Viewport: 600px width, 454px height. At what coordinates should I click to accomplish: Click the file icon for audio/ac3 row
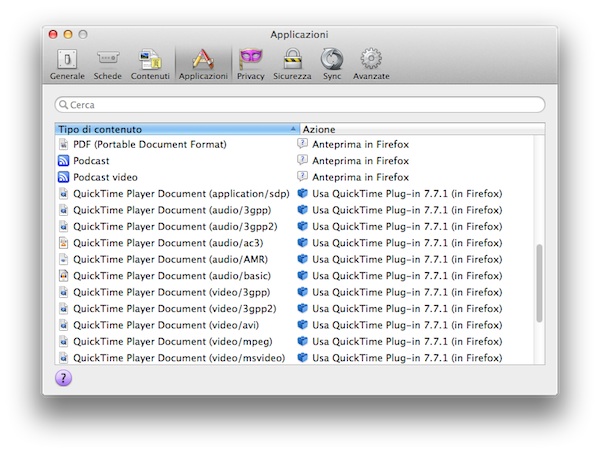click(64, 243)
